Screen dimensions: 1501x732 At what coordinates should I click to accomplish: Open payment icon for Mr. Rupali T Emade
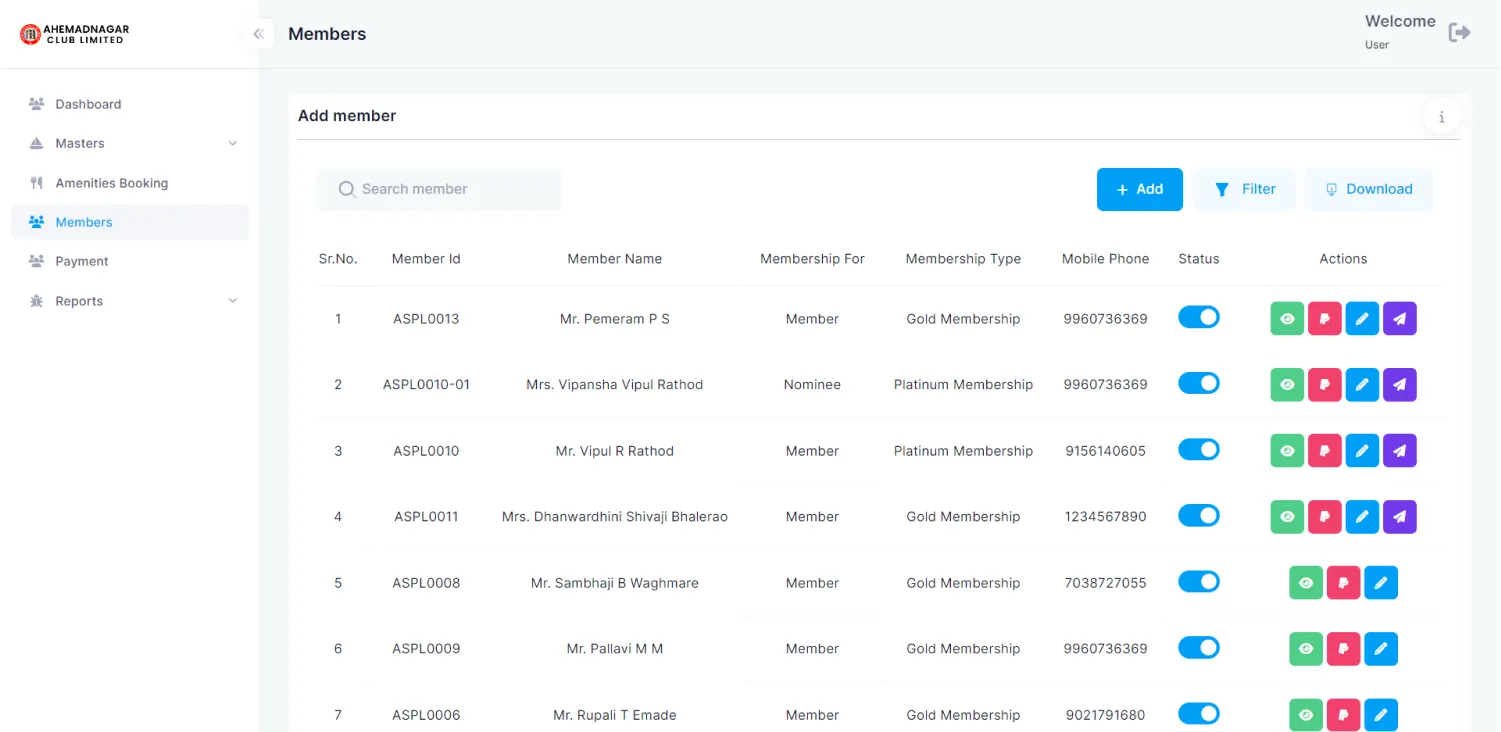point(1344,715)
